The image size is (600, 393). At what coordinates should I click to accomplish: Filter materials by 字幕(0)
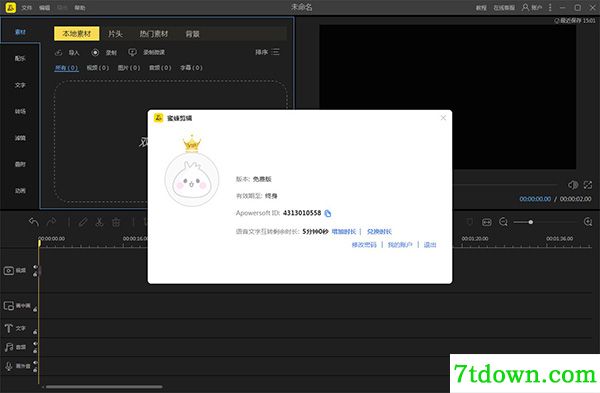191,68
